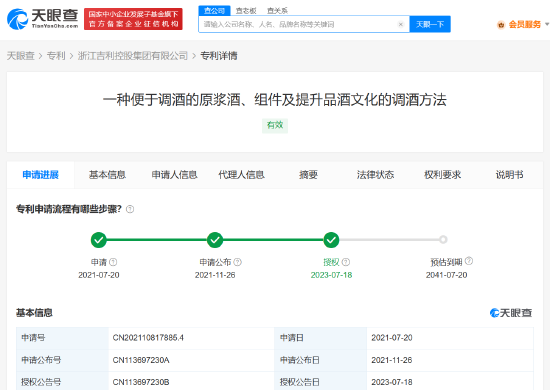550x390 pixels.
Task: Click the question mark icon next to 申请
Action: (x=113, y=262)
